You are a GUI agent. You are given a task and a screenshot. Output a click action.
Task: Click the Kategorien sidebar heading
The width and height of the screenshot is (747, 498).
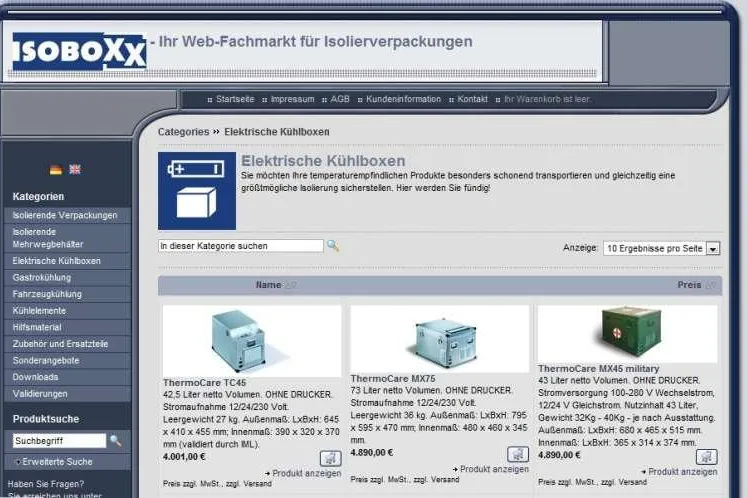point(38,196)
